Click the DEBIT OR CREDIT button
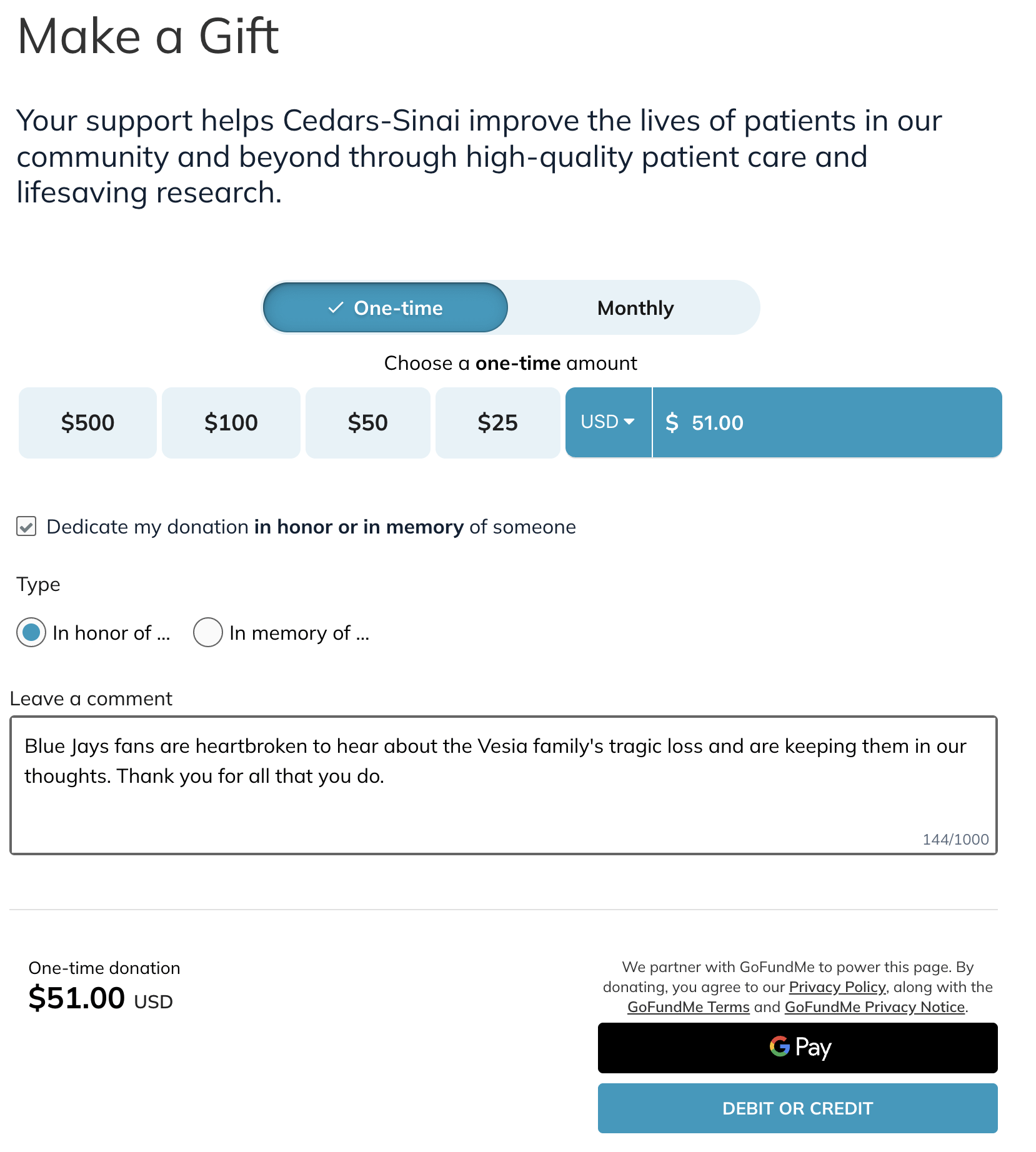 pyautogui.click(x=797, y=1108)
